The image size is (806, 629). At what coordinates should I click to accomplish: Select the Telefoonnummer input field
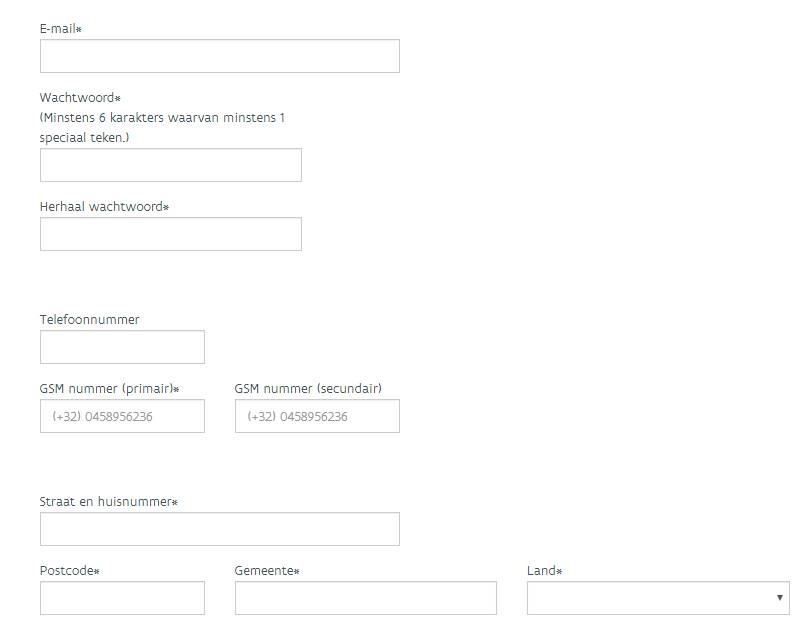pyautogui.click(x=122, y=347)
